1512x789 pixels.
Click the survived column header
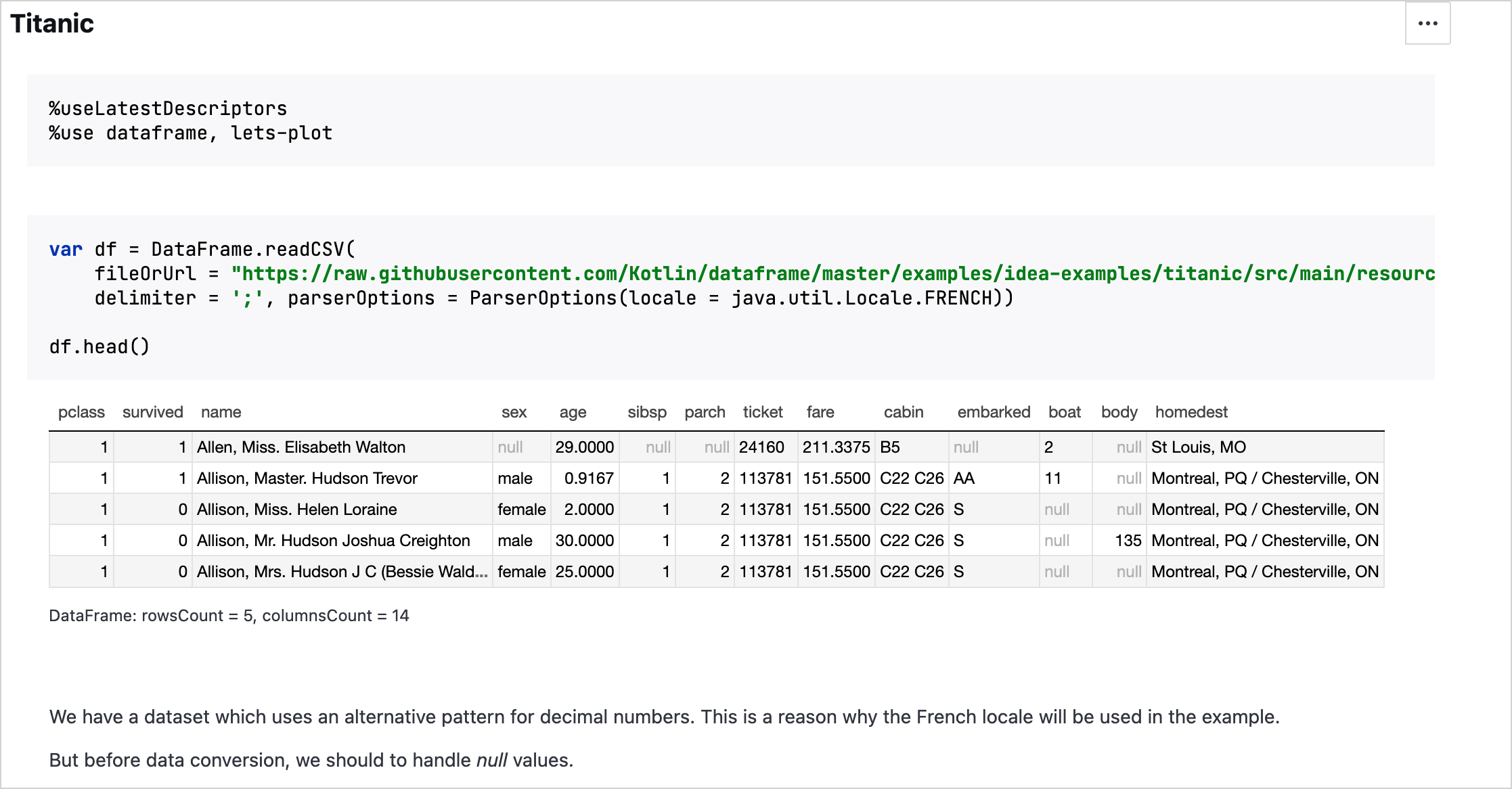pos(152,412)
